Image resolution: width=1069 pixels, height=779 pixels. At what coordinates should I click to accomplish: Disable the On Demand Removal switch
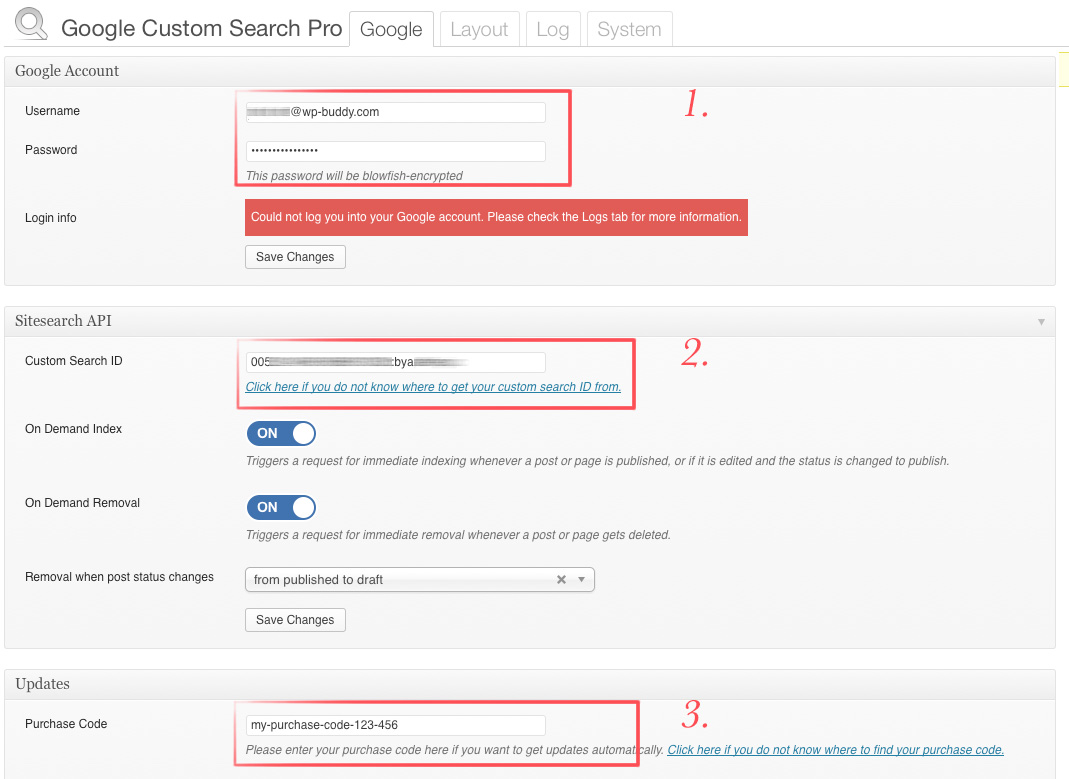[x=281, y=507]
